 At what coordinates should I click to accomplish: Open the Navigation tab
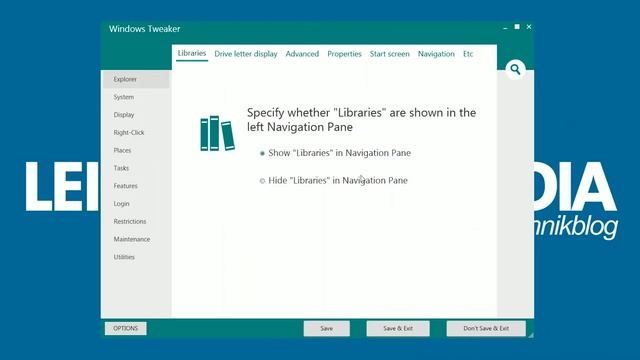[x=436, y=54]
